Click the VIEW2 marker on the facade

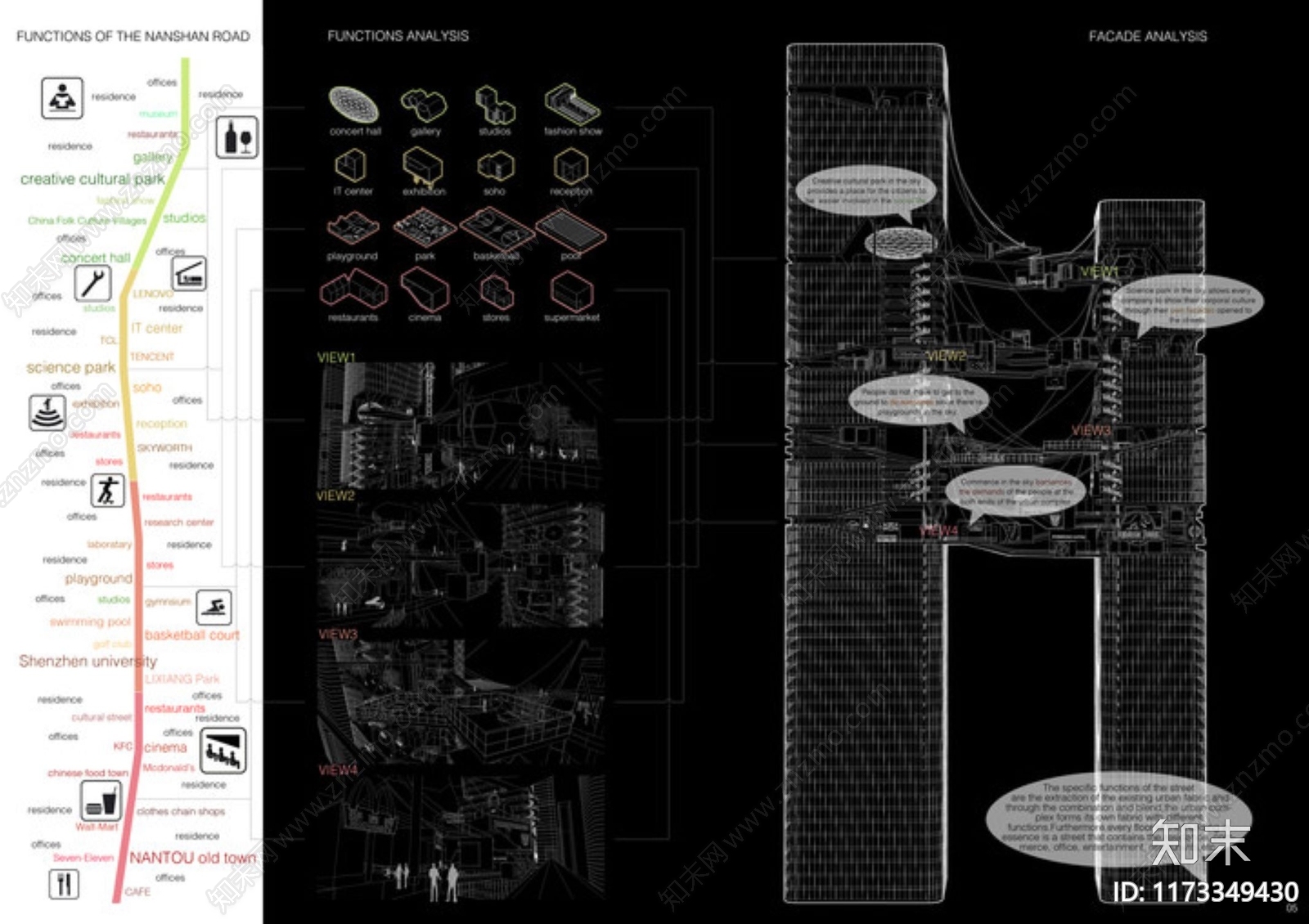point(947,356)
